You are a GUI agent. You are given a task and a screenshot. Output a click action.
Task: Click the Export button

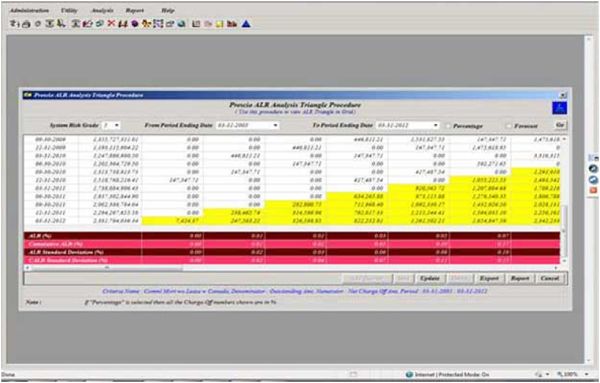489,278
